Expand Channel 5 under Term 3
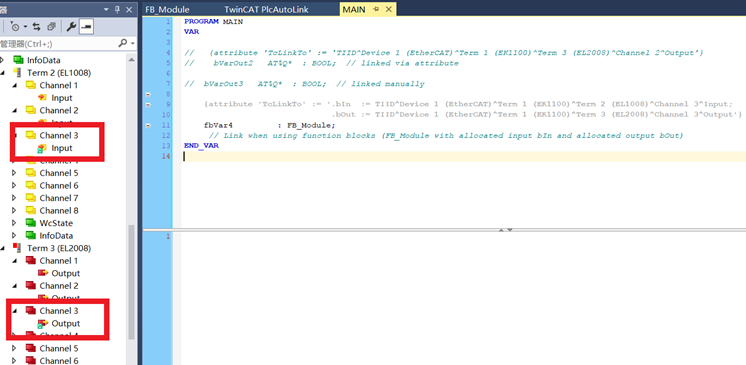The image size is (746, 365). 14,348
